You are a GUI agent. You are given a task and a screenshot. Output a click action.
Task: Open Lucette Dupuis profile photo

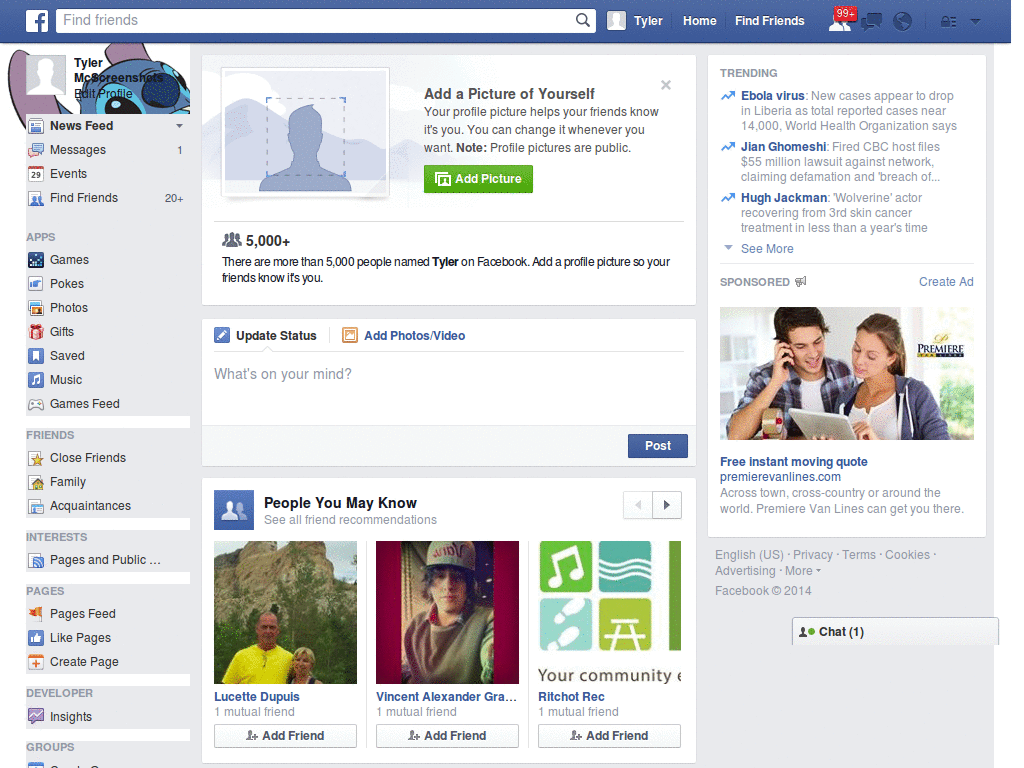[285, 613]
